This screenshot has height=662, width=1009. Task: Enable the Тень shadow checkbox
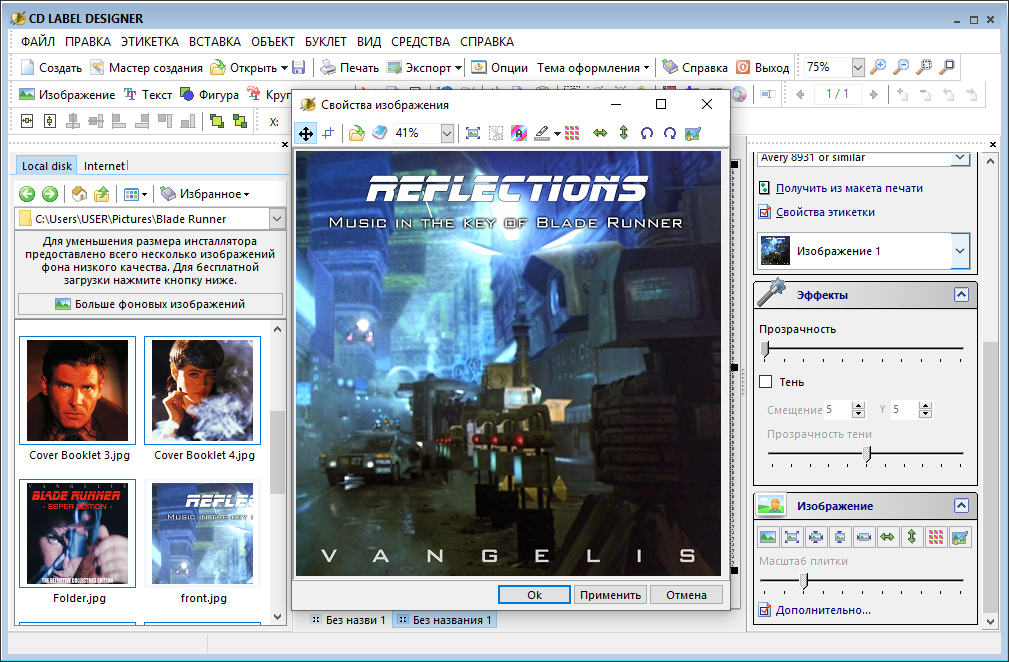[766, 382]
